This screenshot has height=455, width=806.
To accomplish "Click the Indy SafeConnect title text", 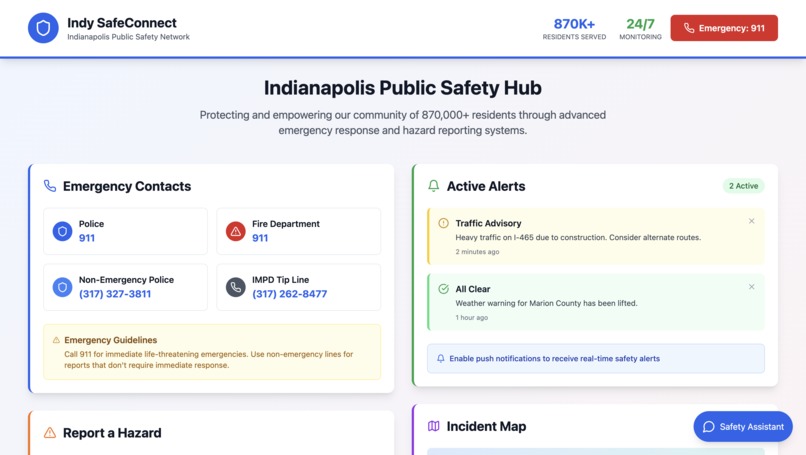I will (x=122, y=23).
